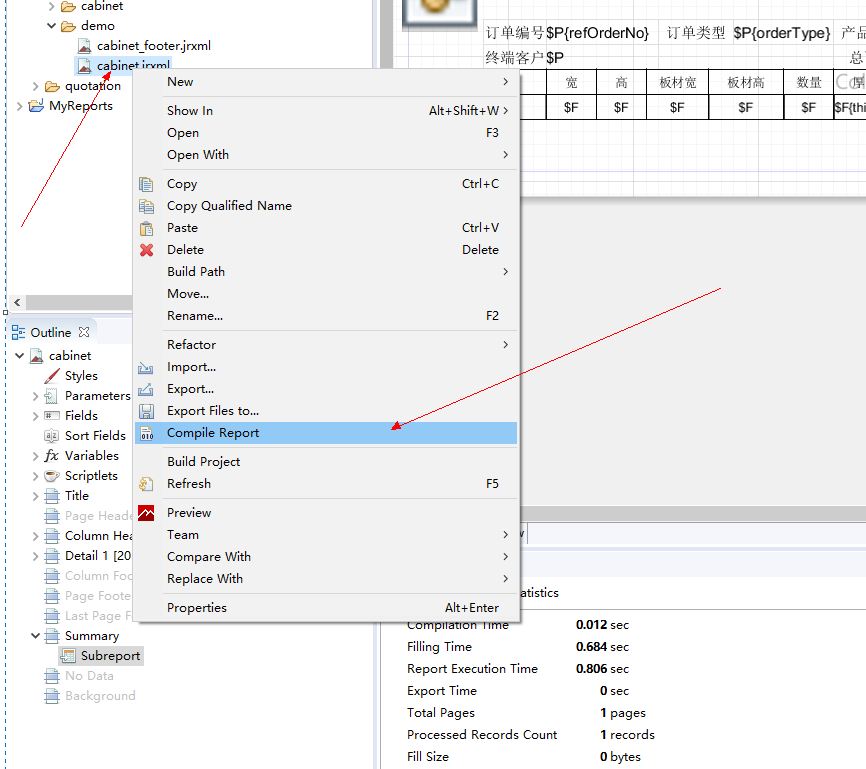
Task: Select Build Project menu entry
Action: tap(326, 462)
